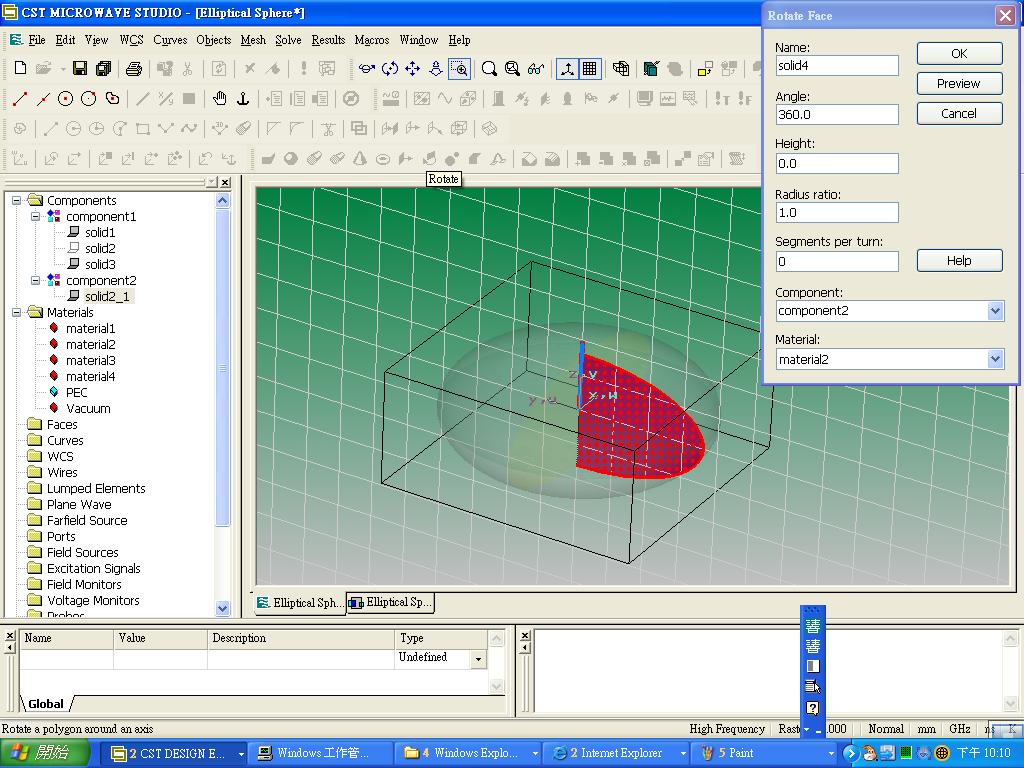Open the WCS menu
Viewport: 1024px width, 768px height.
coord(131,40)
